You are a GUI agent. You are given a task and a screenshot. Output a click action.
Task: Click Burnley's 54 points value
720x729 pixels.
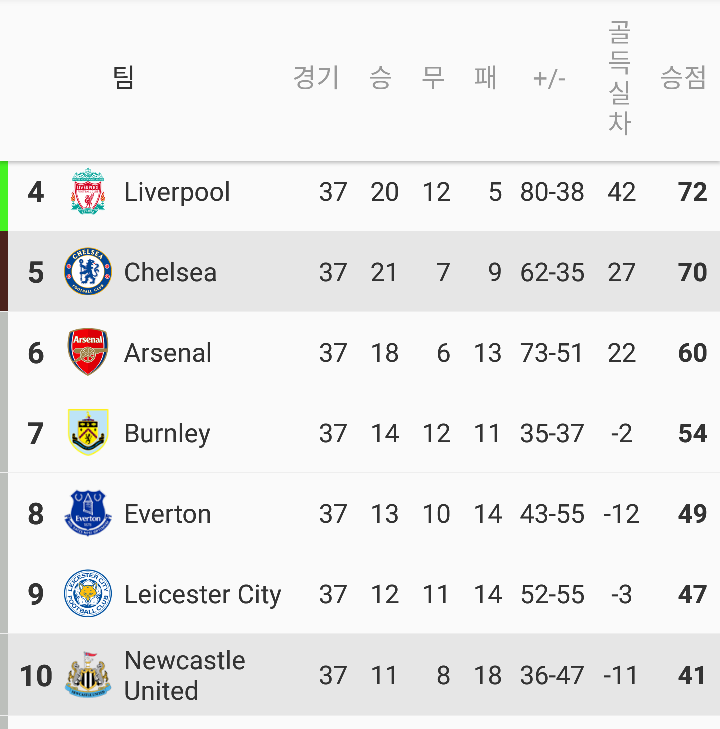click(693, 433)
